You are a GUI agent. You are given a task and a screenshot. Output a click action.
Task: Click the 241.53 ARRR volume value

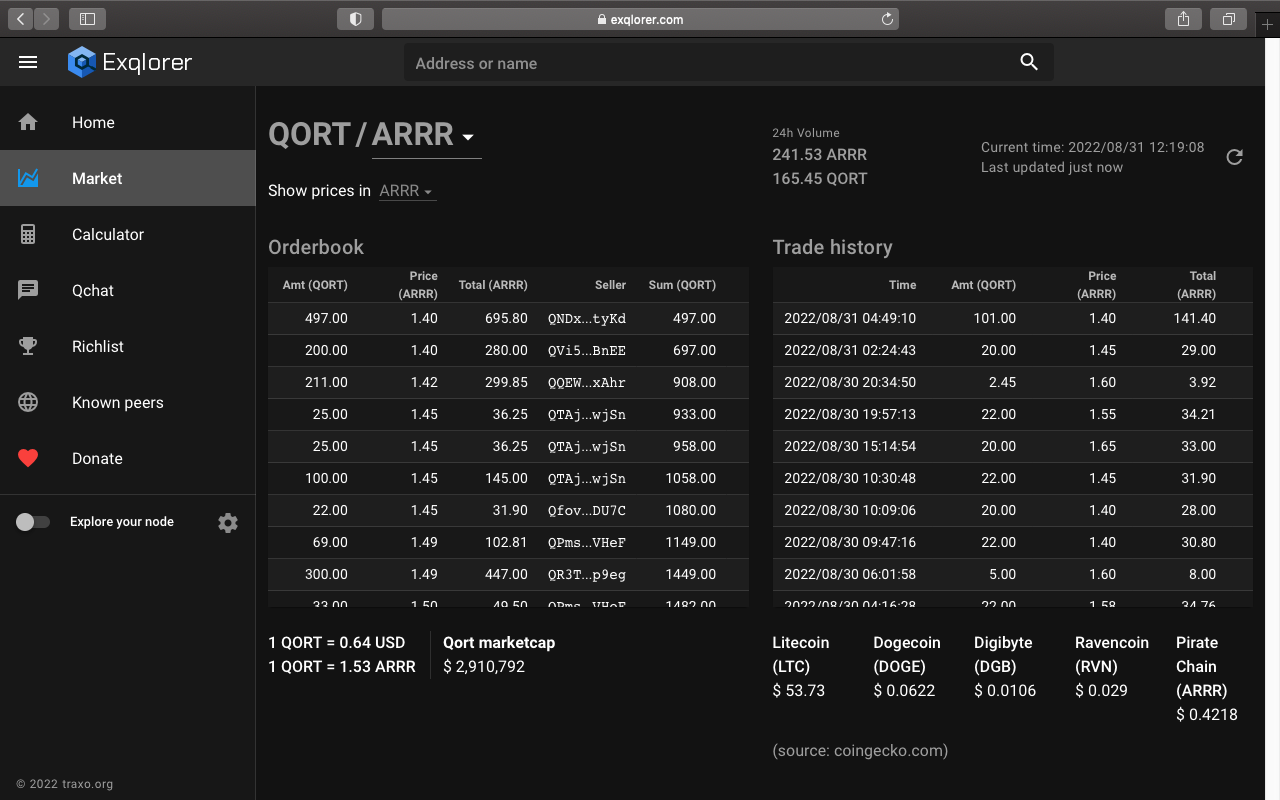pos(819,155)
